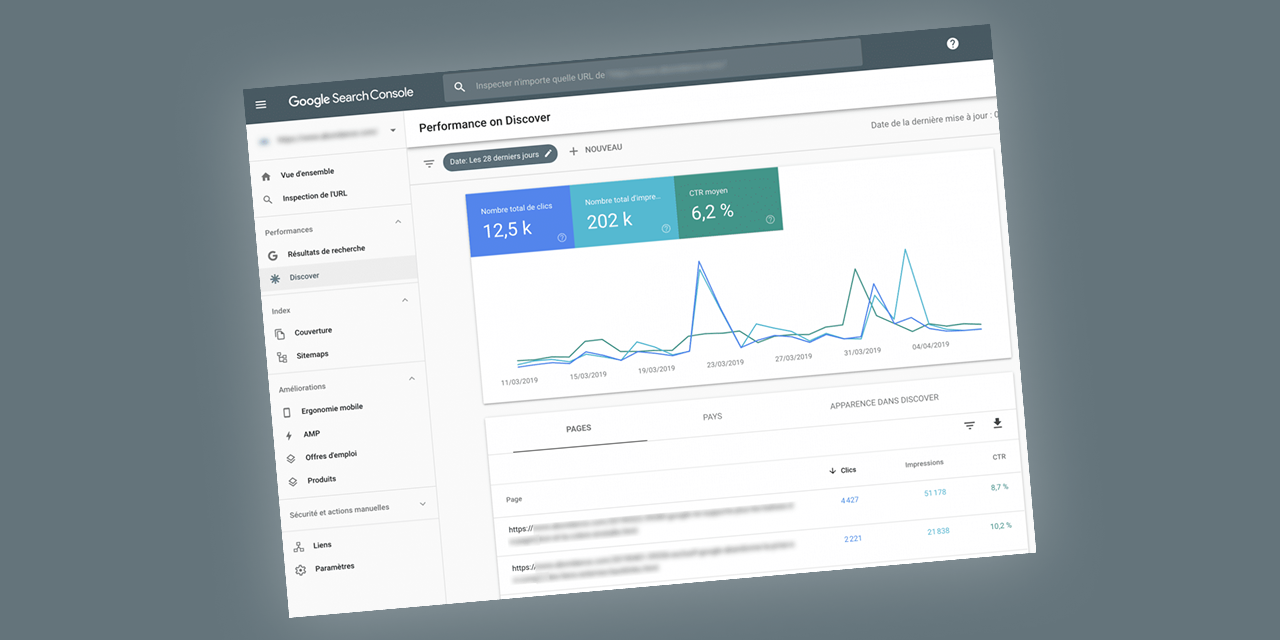
Task: Collapse the Améliorations section chevron
Action: tap(412, 378)
